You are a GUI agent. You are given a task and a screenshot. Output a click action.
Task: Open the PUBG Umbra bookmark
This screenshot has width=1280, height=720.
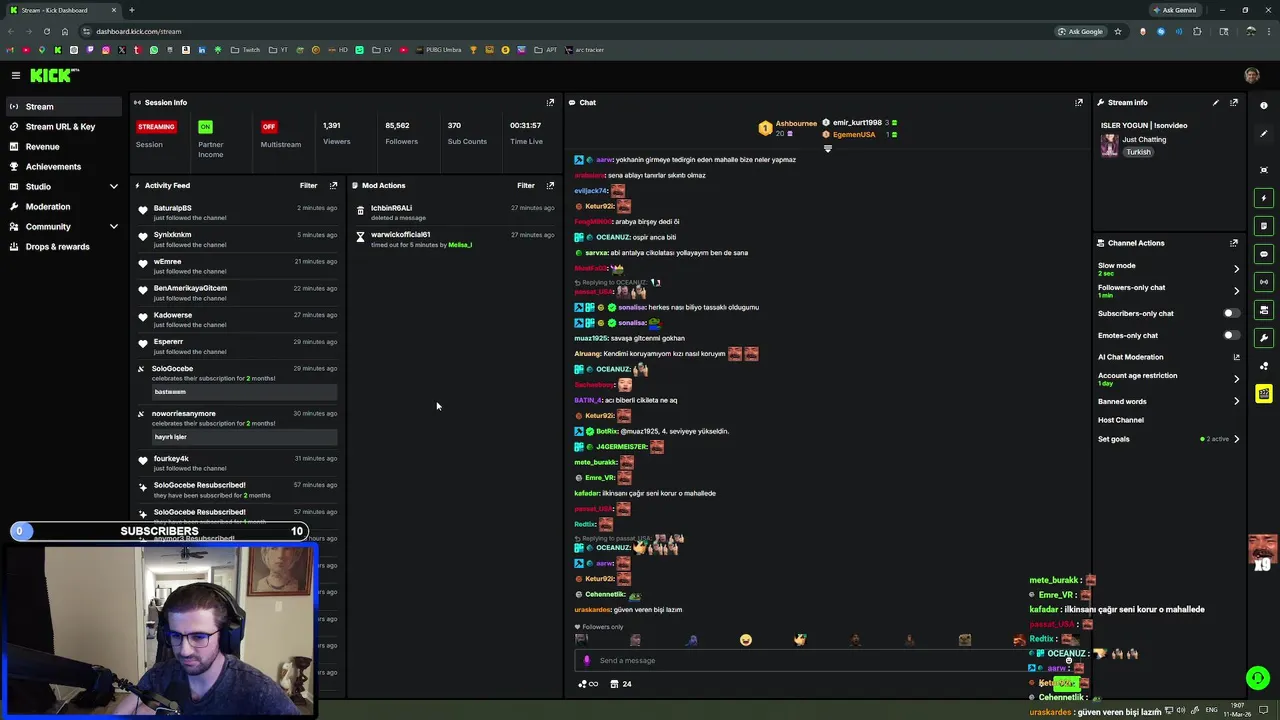pyautogui.click(x=438, y=49)
